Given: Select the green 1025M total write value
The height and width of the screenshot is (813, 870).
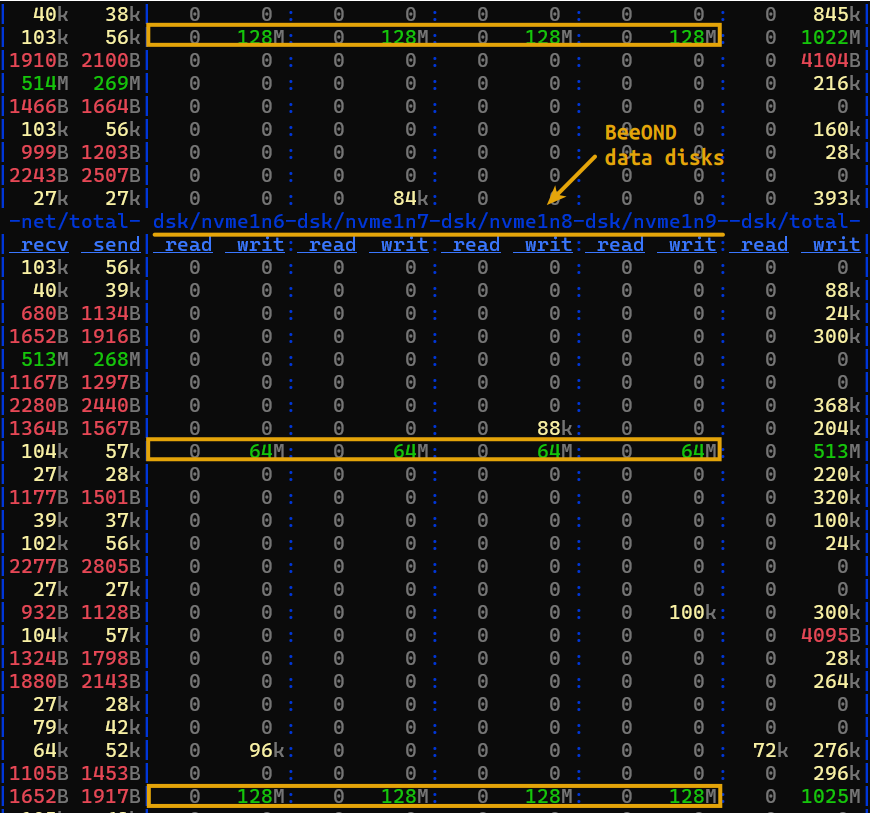Looking at the screenshot, I should point(831,797).
